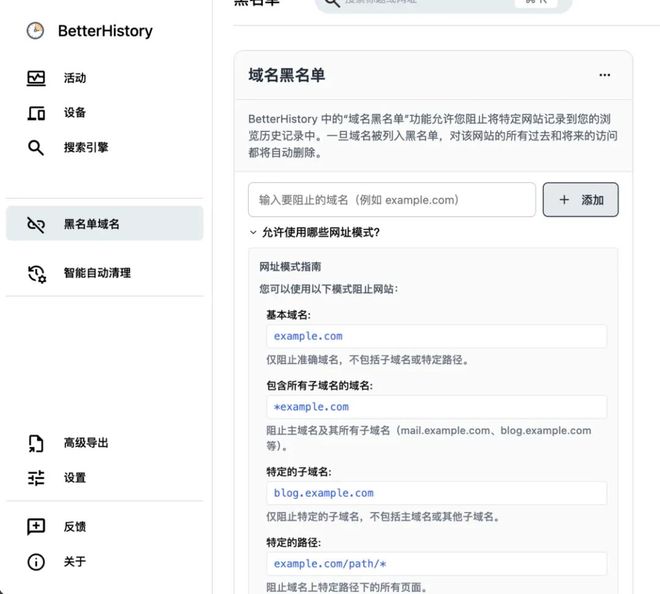Click the 智能自动清理 history-gear icon
660x594 pixels.
point(36,273)
